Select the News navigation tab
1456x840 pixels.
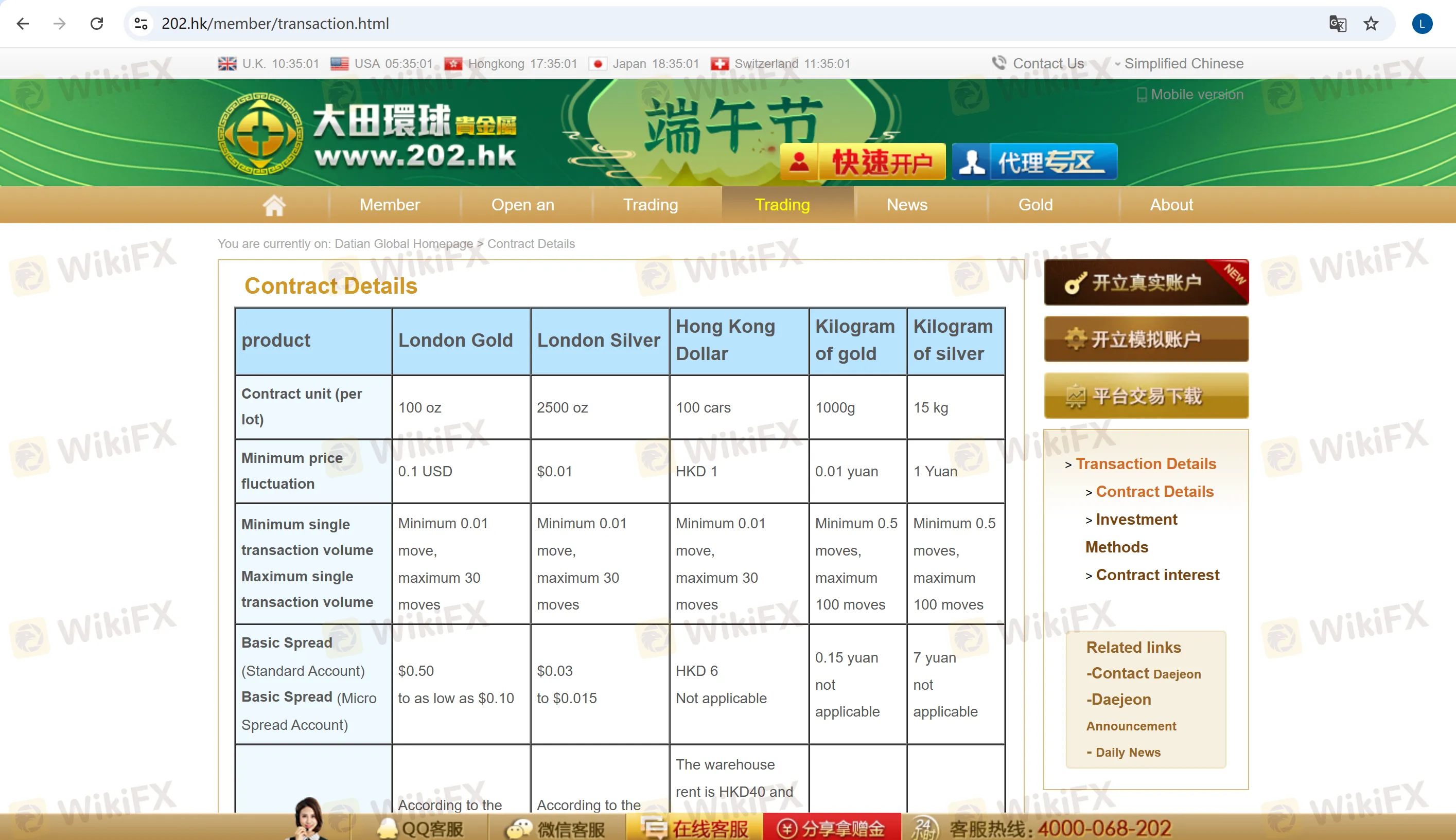click(907, 205)
